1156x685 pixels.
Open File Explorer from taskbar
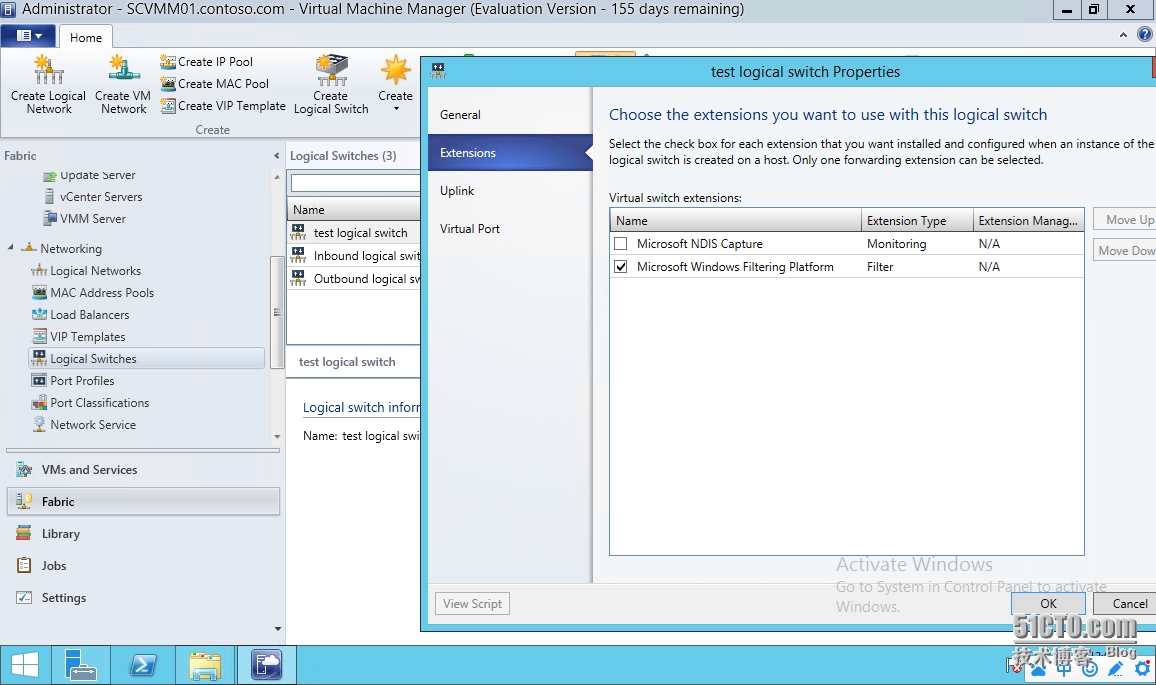[x=205, y=666]
